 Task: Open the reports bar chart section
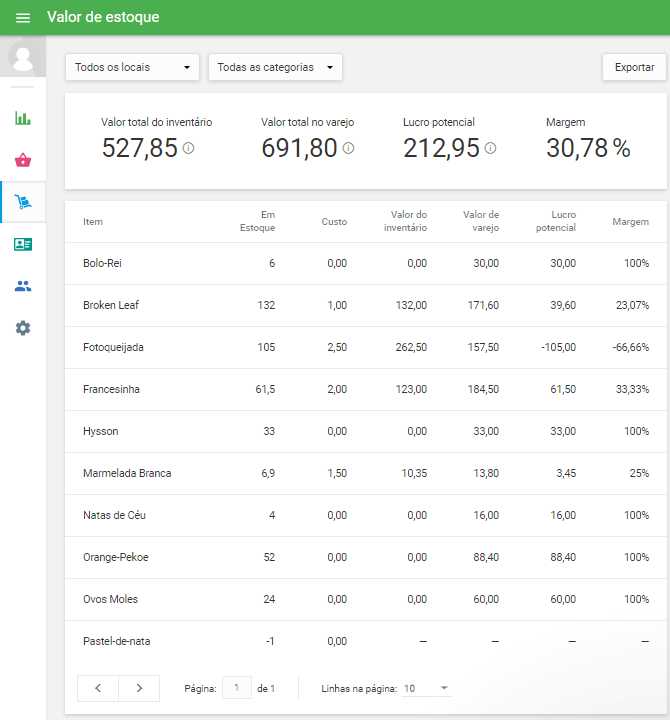pos(22,118)
